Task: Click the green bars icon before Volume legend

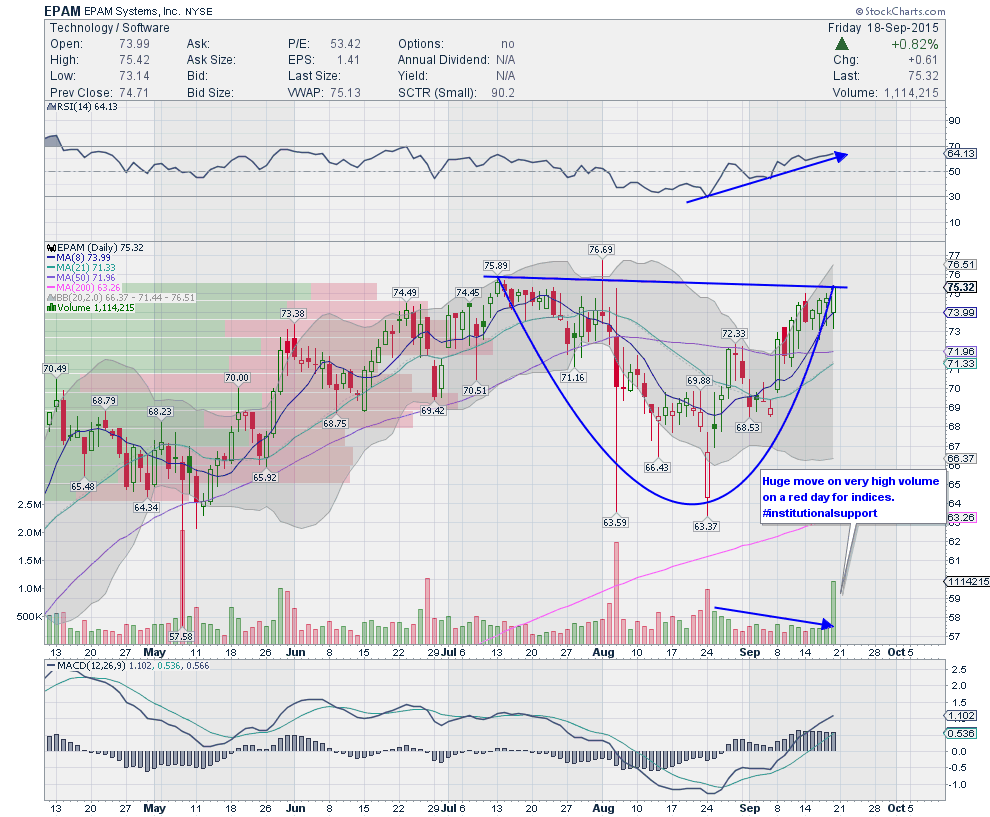Action: tap(51, 307)
